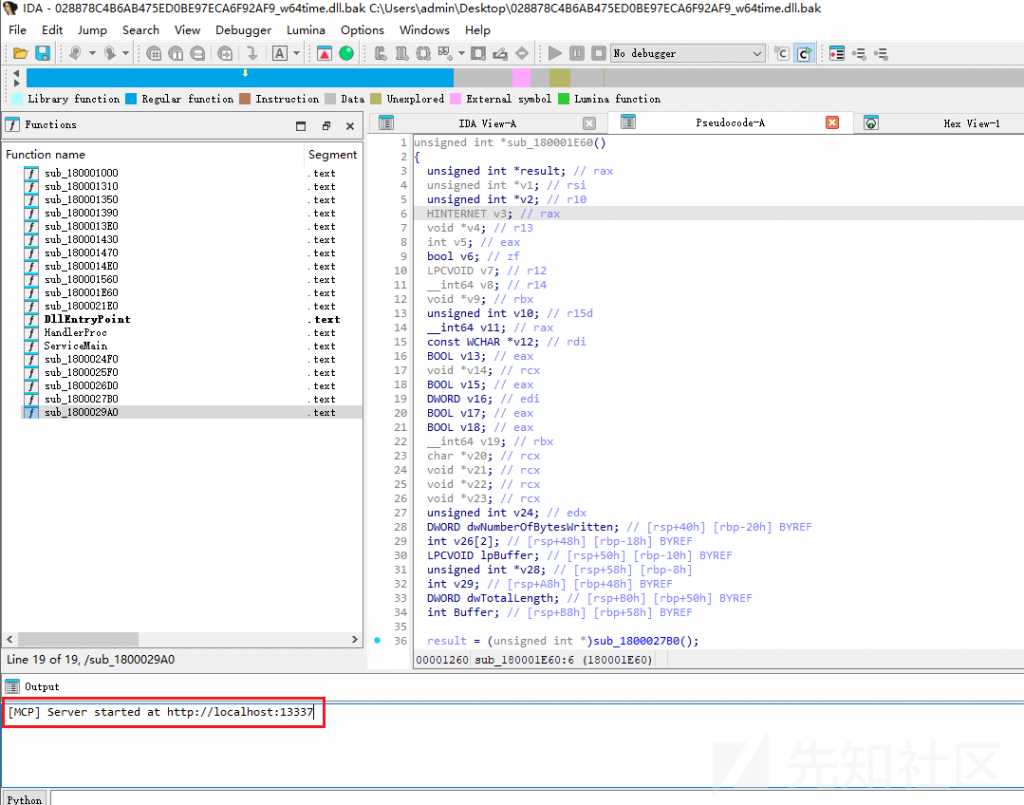Switch to the Hex View-1 tab
Screen dimensions: 1024x805
[971, 123]
